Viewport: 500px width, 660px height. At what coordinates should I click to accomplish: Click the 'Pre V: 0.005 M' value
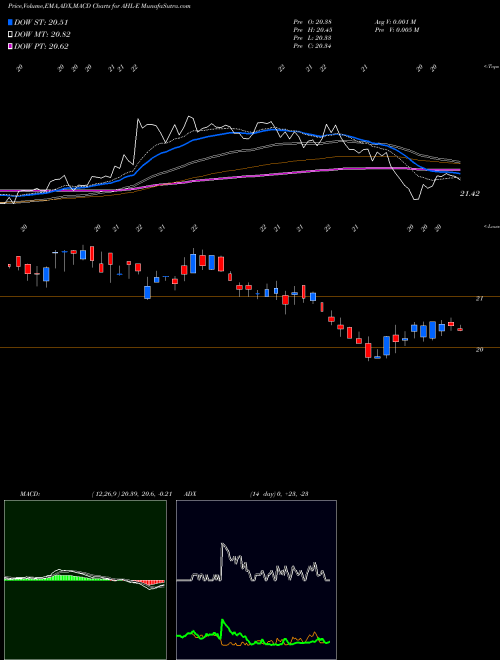click(397, 30)
